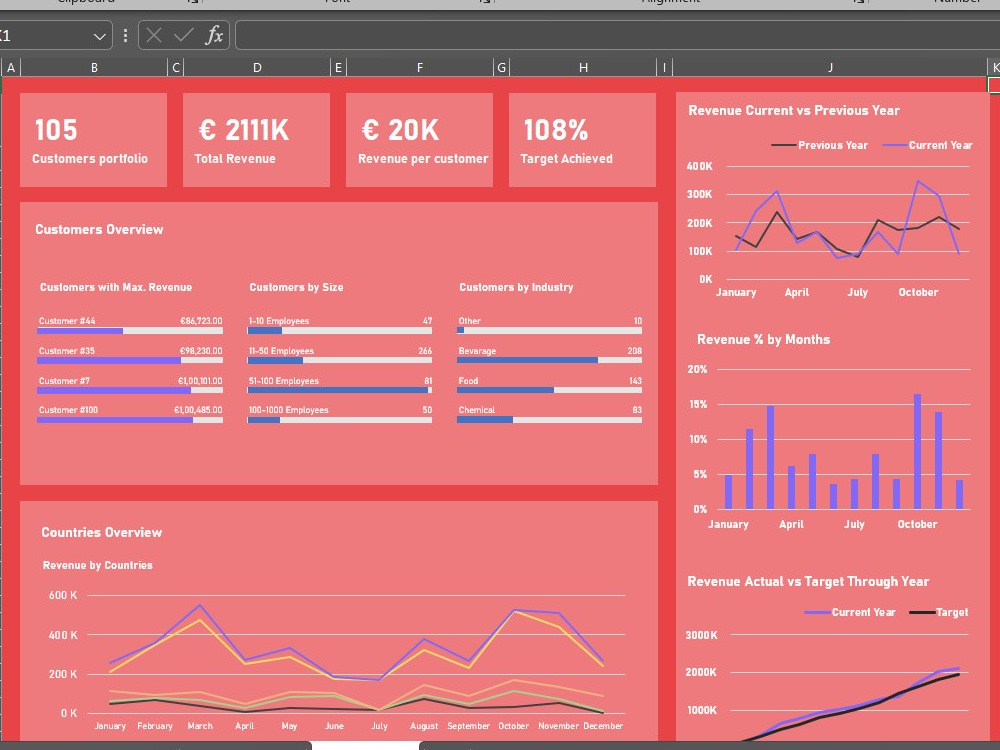Click the € 20K Revenue per customer card

click(x=419, y=140)
